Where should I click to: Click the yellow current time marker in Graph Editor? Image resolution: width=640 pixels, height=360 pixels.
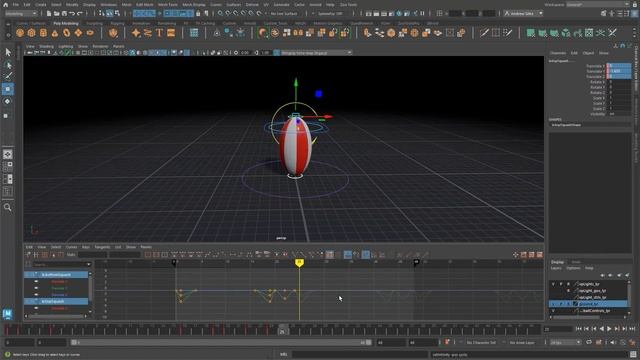(x=299, y=263)
